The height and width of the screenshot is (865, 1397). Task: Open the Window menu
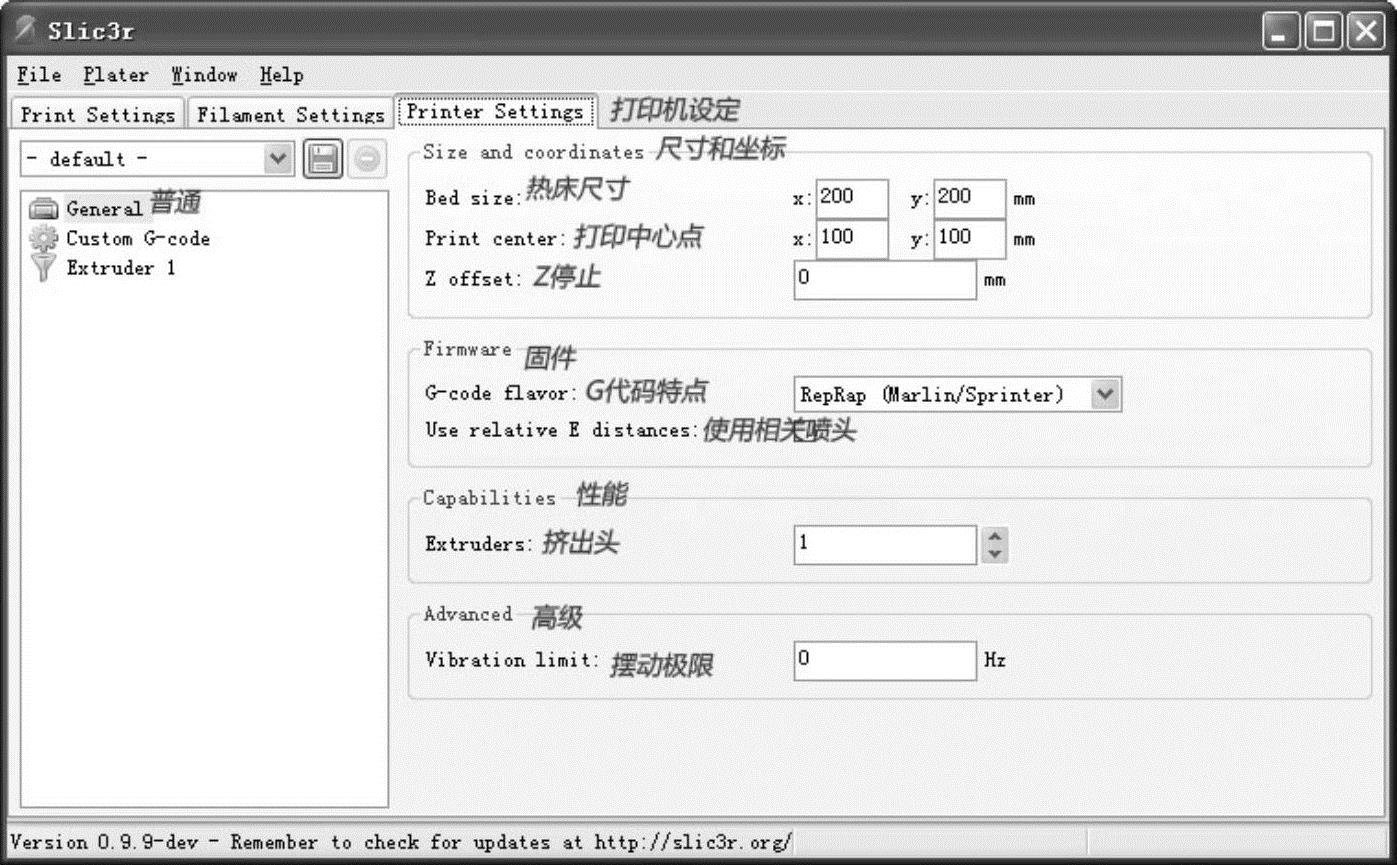[x=204, y=75]
